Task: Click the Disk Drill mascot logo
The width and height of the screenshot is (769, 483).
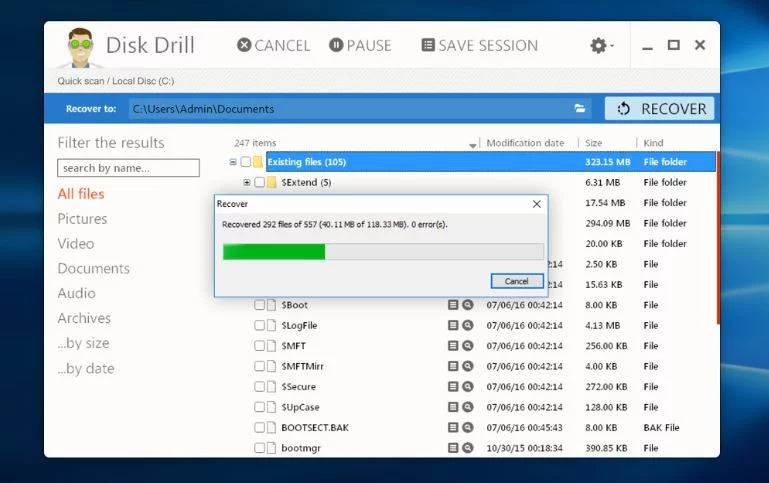Action: [x=80, y=47]
